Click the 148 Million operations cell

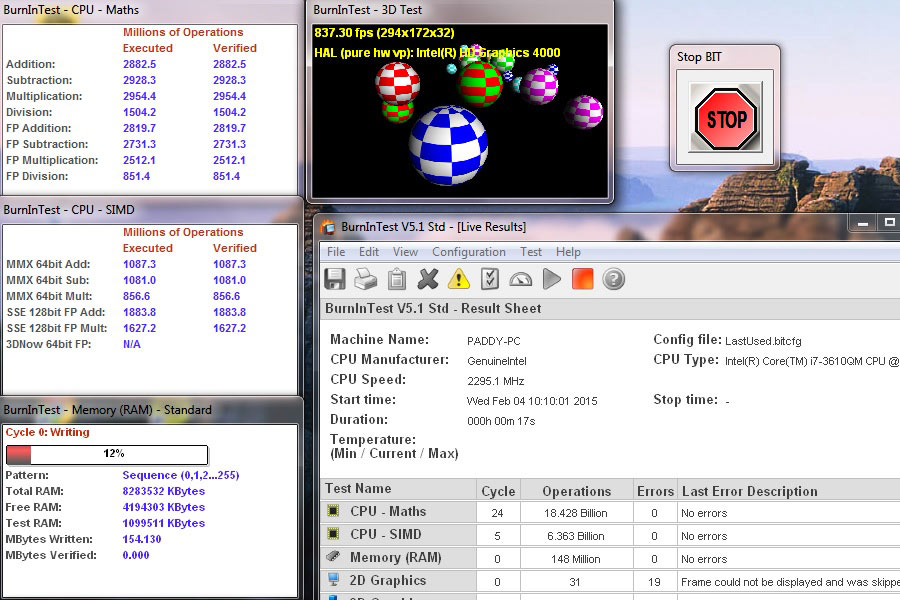point(575,559)
